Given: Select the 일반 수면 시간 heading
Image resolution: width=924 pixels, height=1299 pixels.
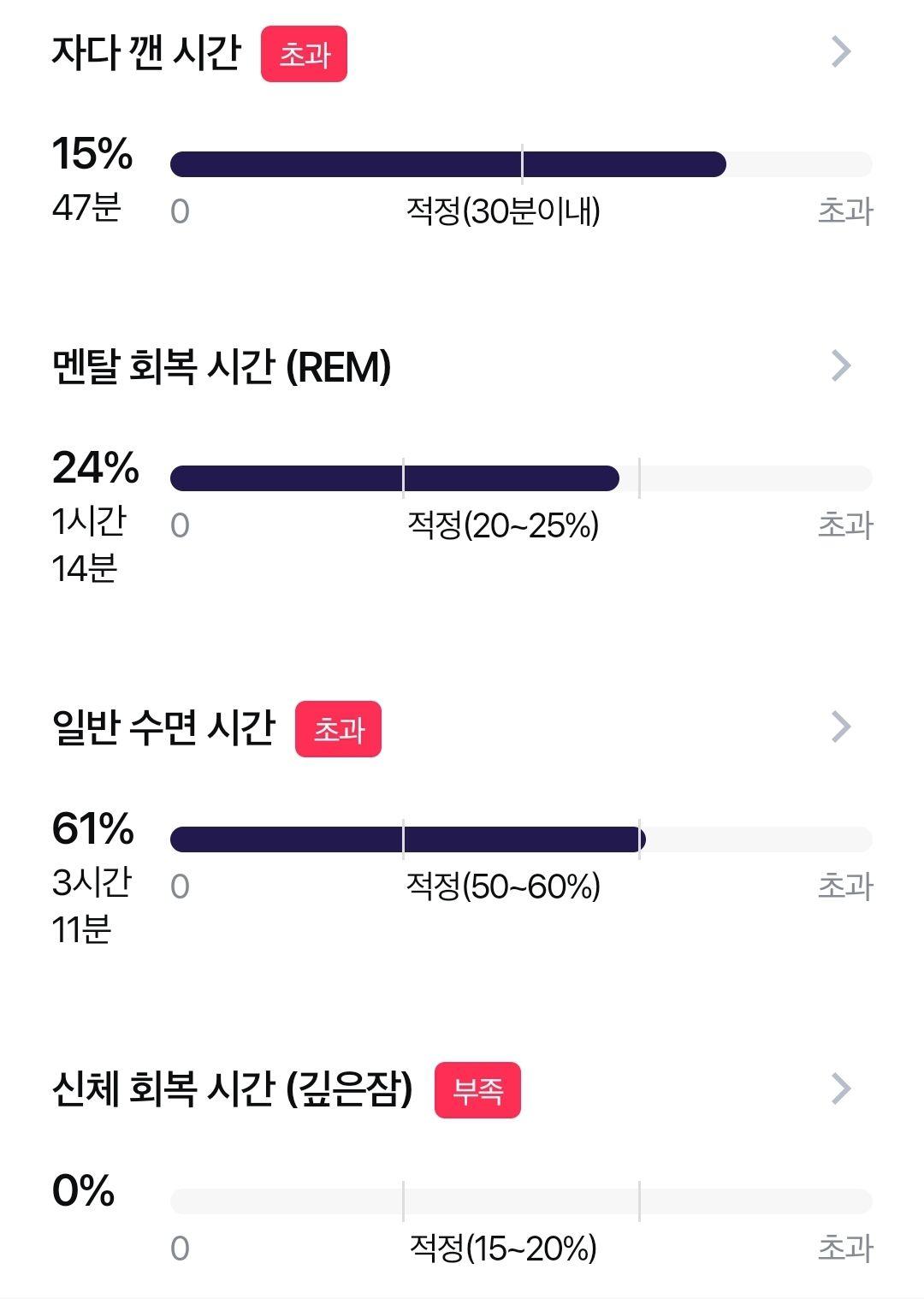Looking at the screenshot, I should click(x=163, y=728).
